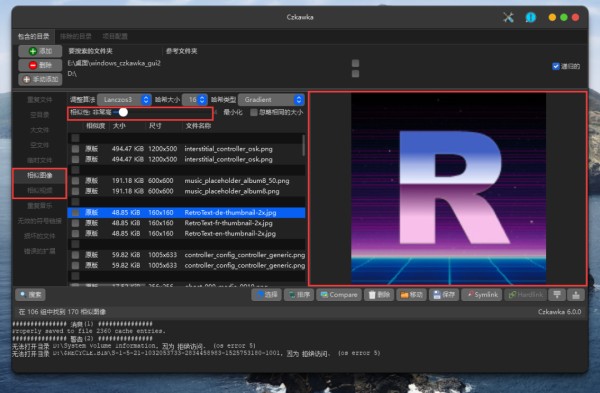The image size is (600, 393).
Task: Click the similarity slider handle
Action: pyautogui.click(x=123, y=112)
